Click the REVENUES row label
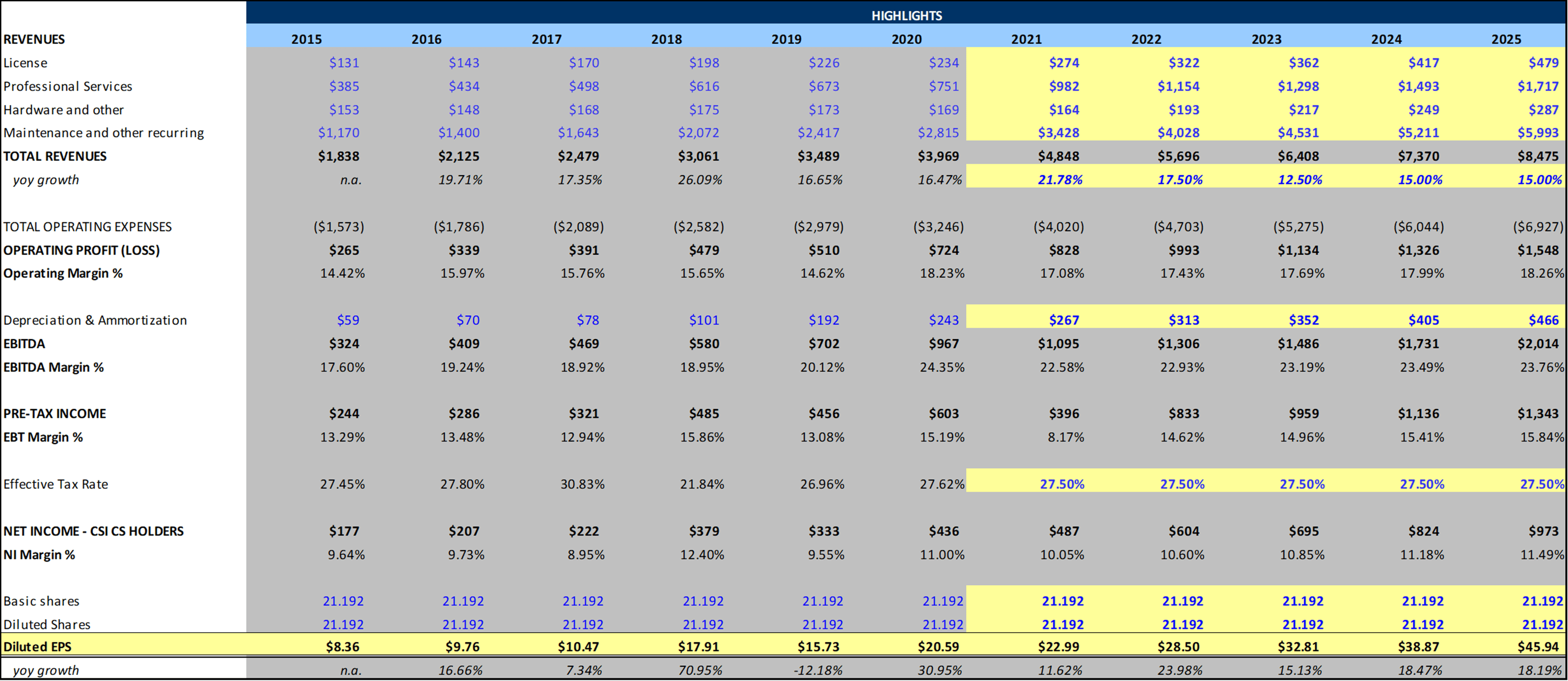This screenshot has width=1568, height=681. click(34, 40)
